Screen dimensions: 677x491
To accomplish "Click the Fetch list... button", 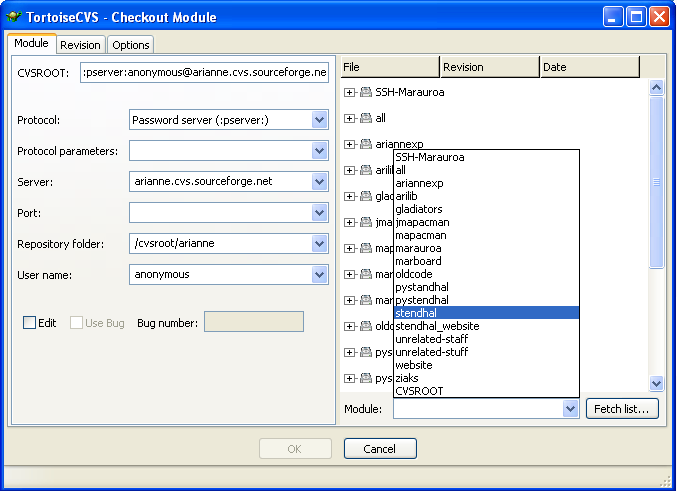I will click(622, 408).
